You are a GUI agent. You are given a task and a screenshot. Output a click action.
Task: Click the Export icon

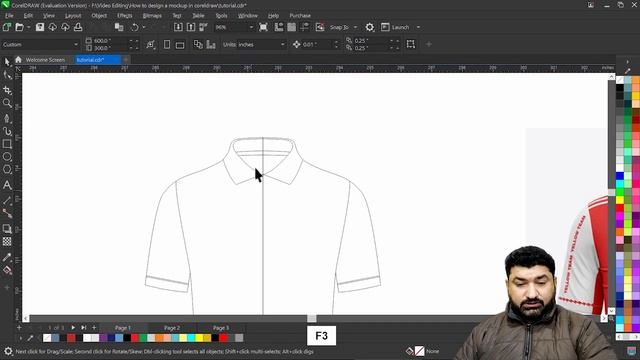191,27
